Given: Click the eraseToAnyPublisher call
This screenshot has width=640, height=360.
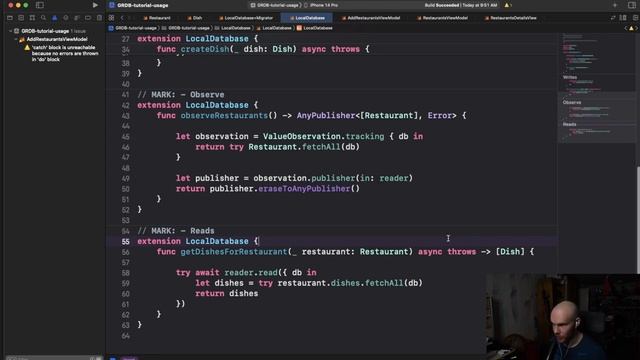Looking at the screenshot, I should (x=304, y=189).
